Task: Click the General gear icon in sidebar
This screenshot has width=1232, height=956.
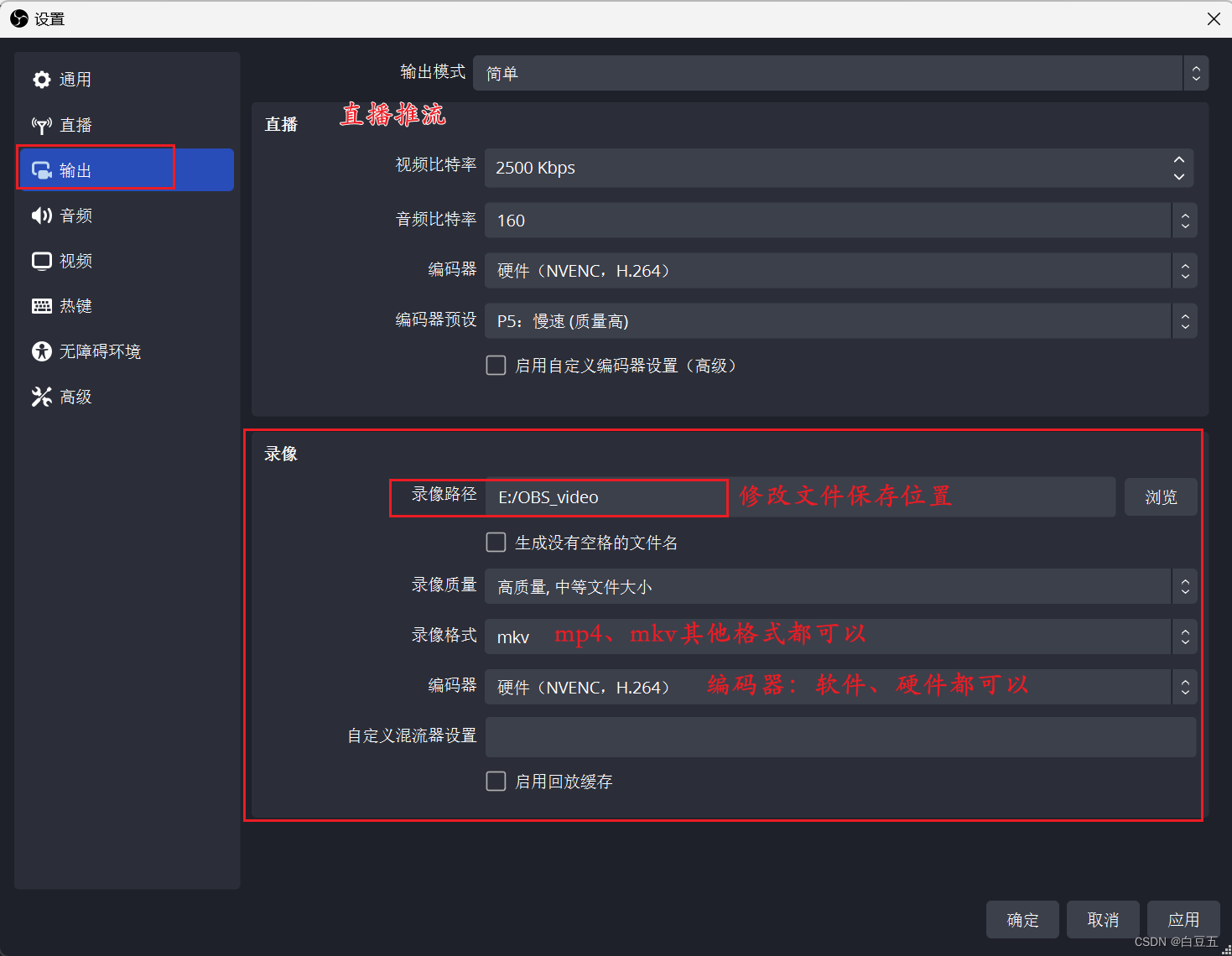Action: point(42,80)
